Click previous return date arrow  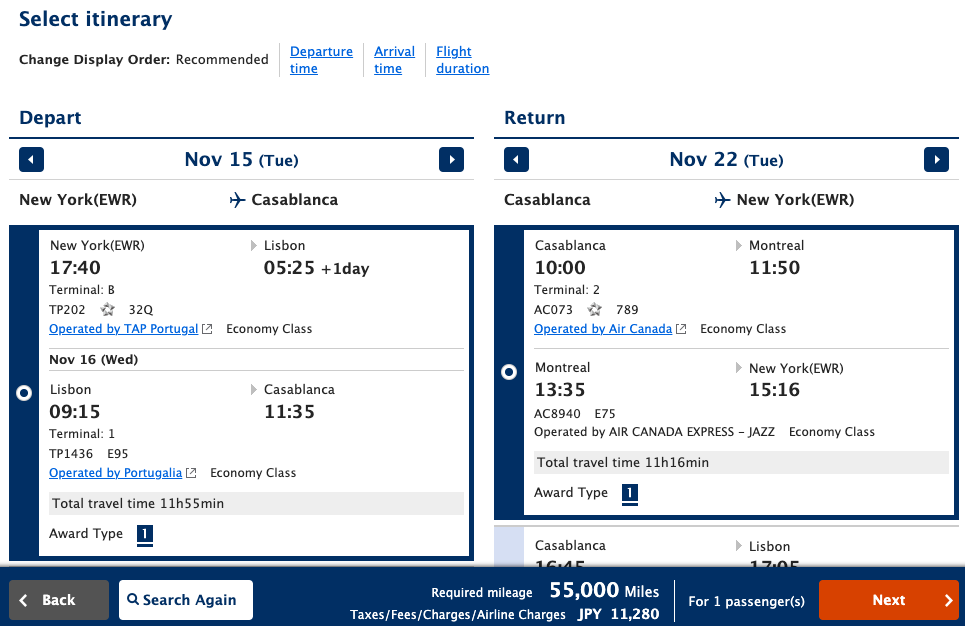tap(516, 160)
